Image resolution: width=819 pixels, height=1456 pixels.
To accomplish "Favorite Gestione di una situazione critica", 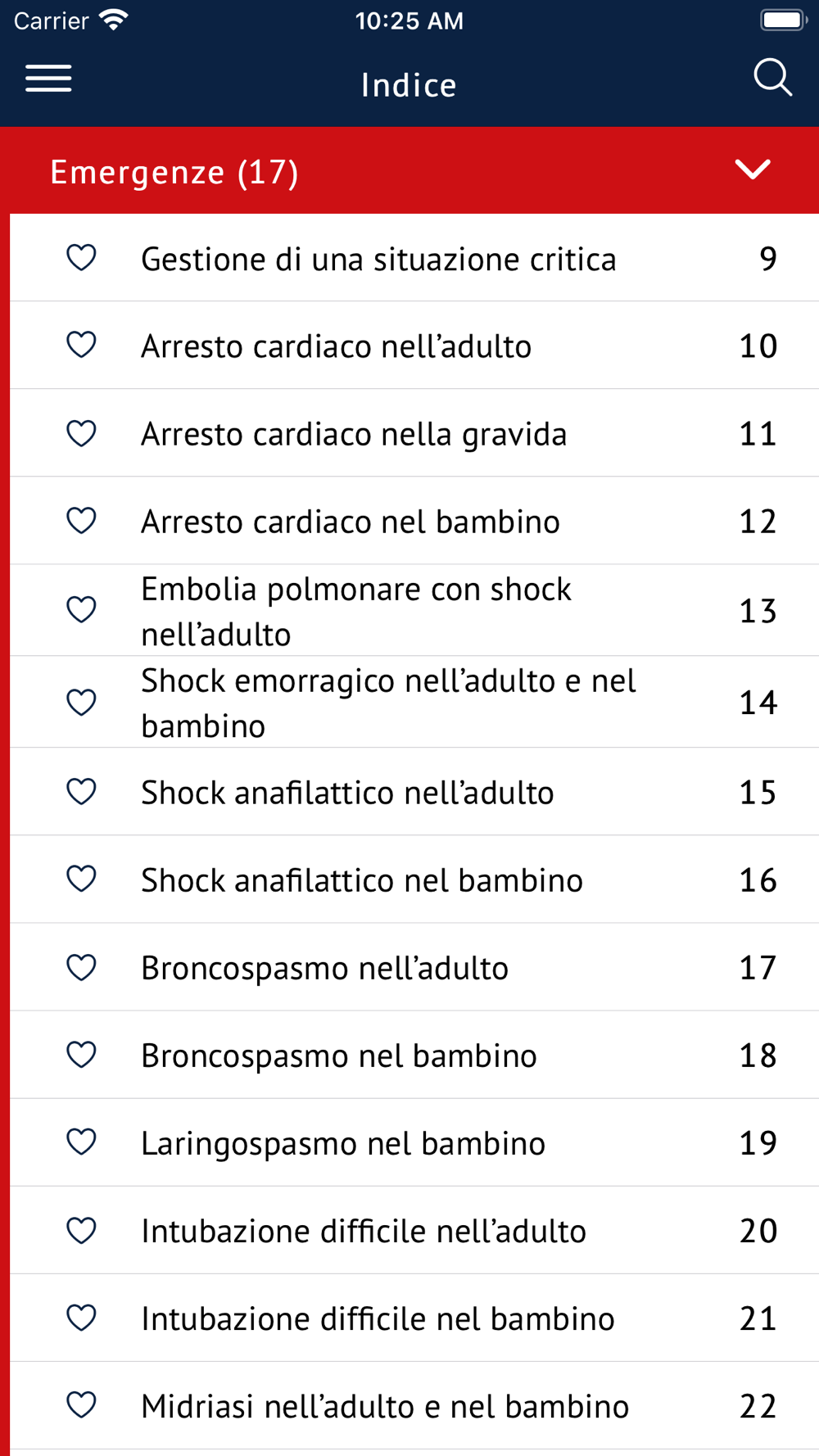I will (81, 258).
